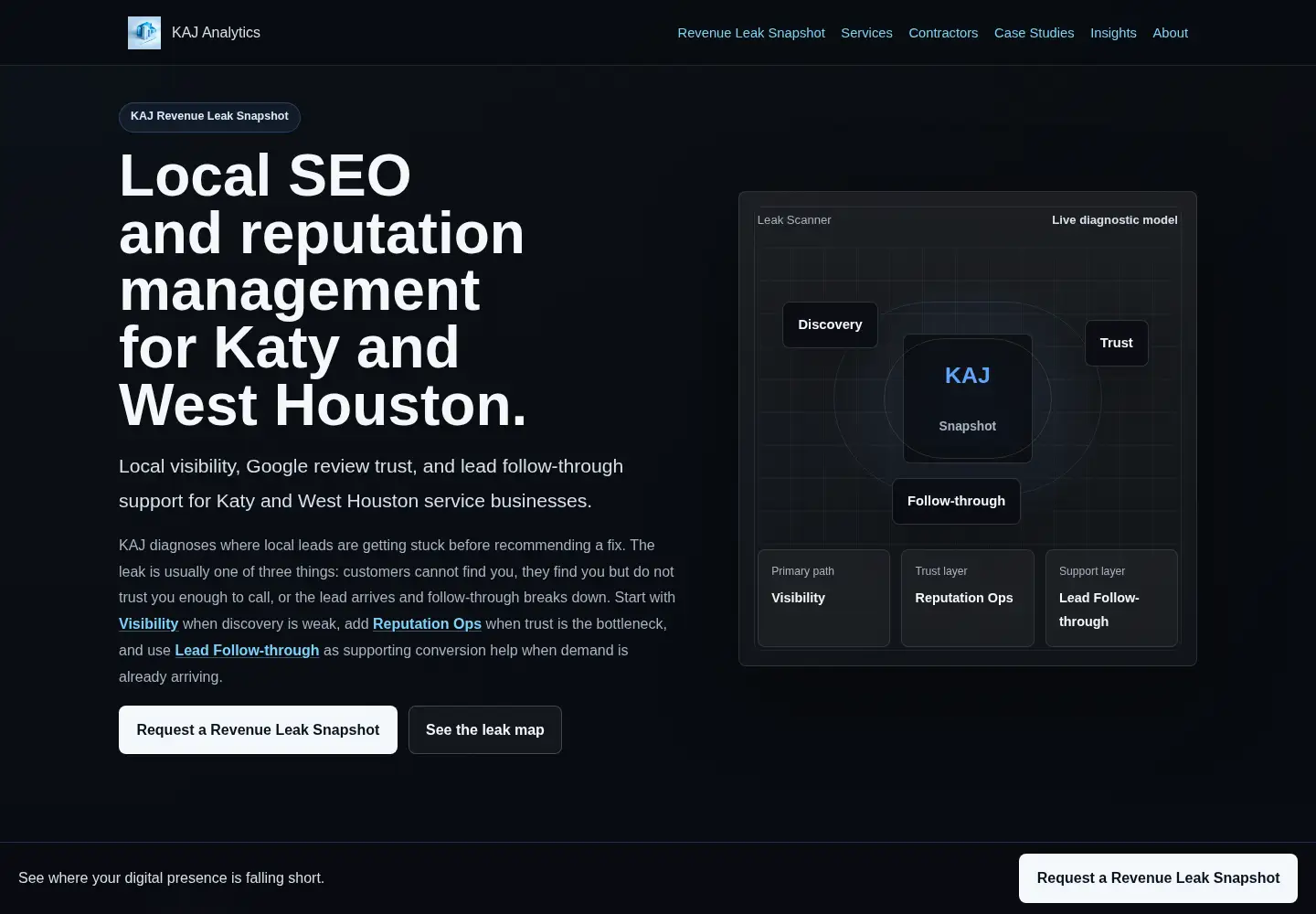
Task: Open the Insights page
Action: pos(1113,33)
